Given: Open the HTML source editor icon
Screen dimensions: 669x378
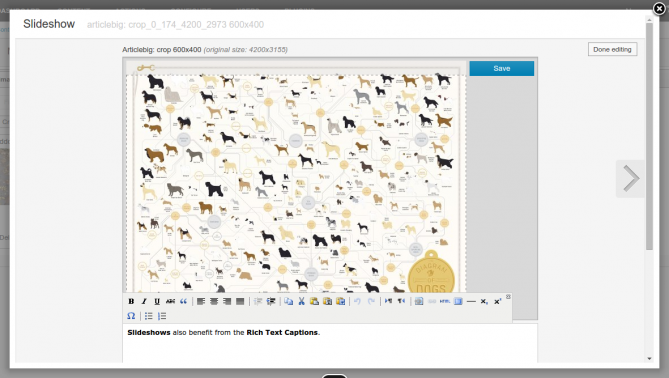Looking at the screenshot, I should pos(445,301).
